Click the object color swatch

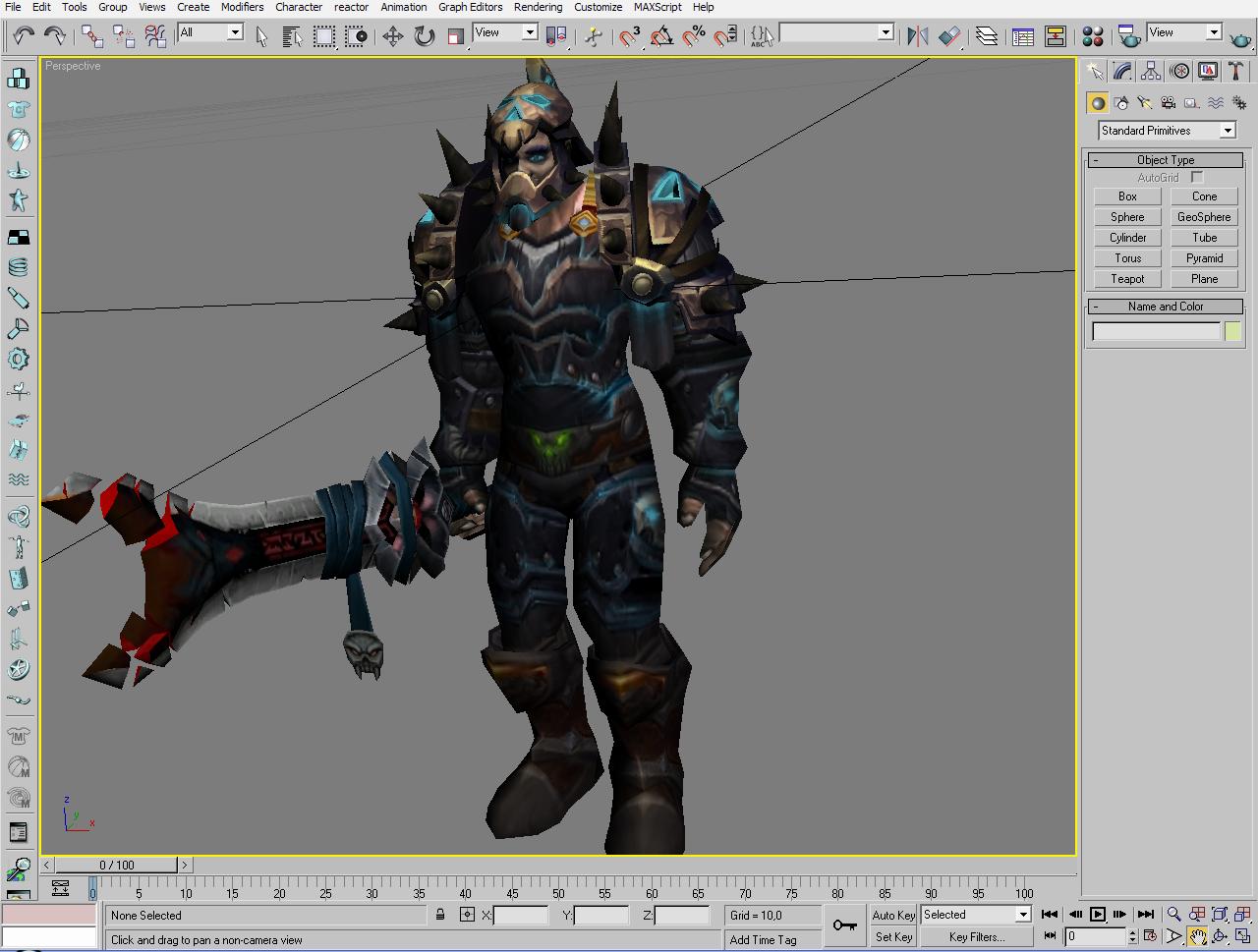pos(1232,332)
